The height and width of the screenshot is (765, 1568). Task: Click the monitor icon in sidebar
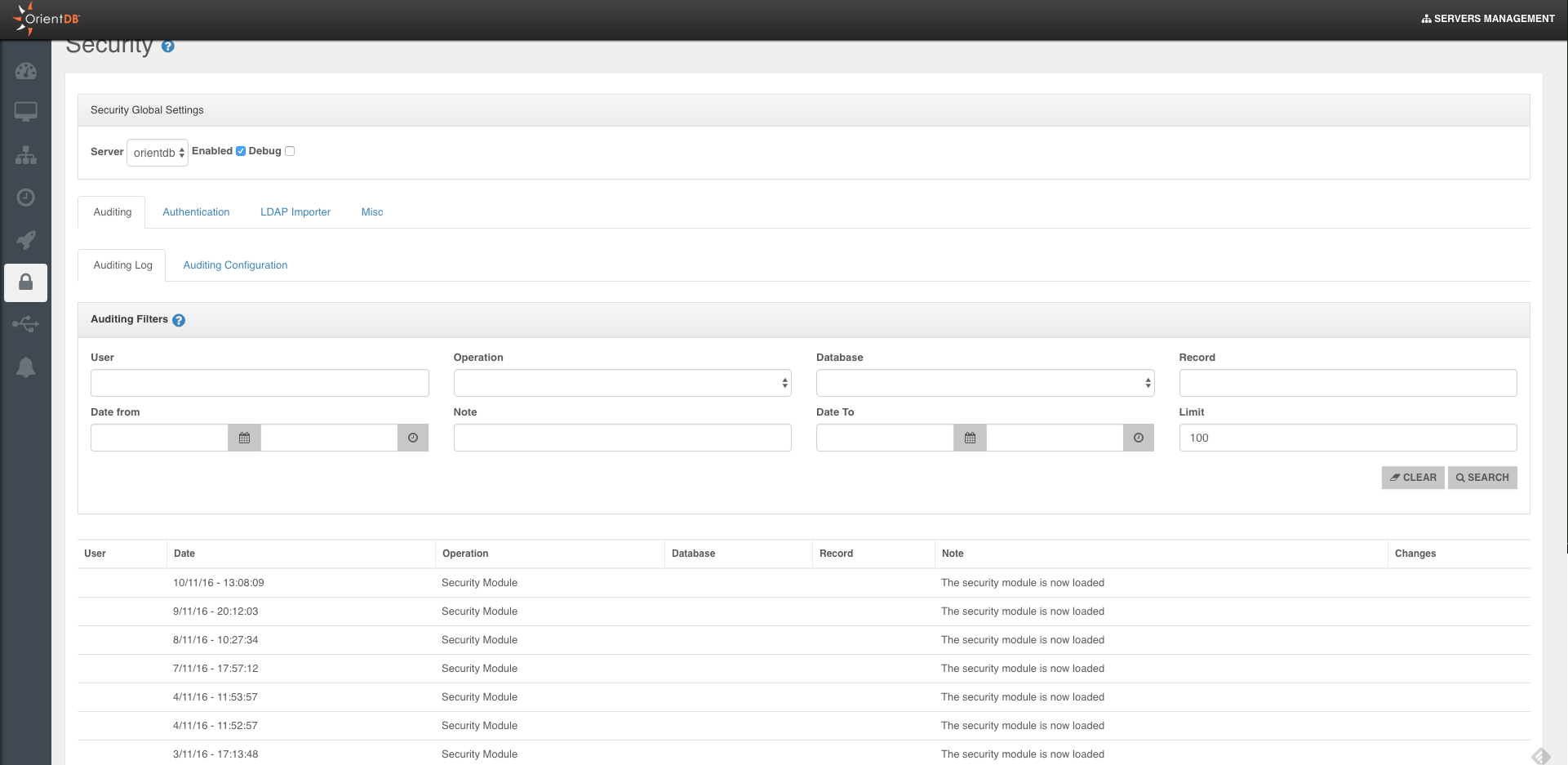tap(25, 112)
